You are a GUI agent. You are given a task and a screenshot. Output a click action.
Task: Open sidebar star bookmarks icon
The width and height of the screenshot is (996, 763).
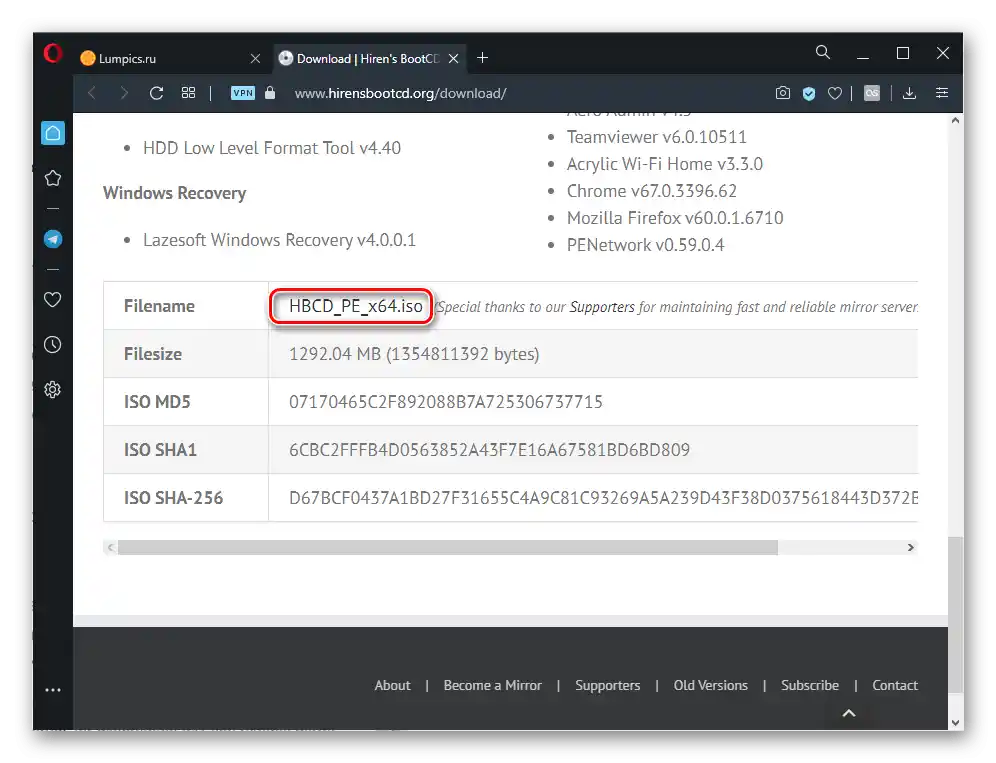tap(53, 179)
